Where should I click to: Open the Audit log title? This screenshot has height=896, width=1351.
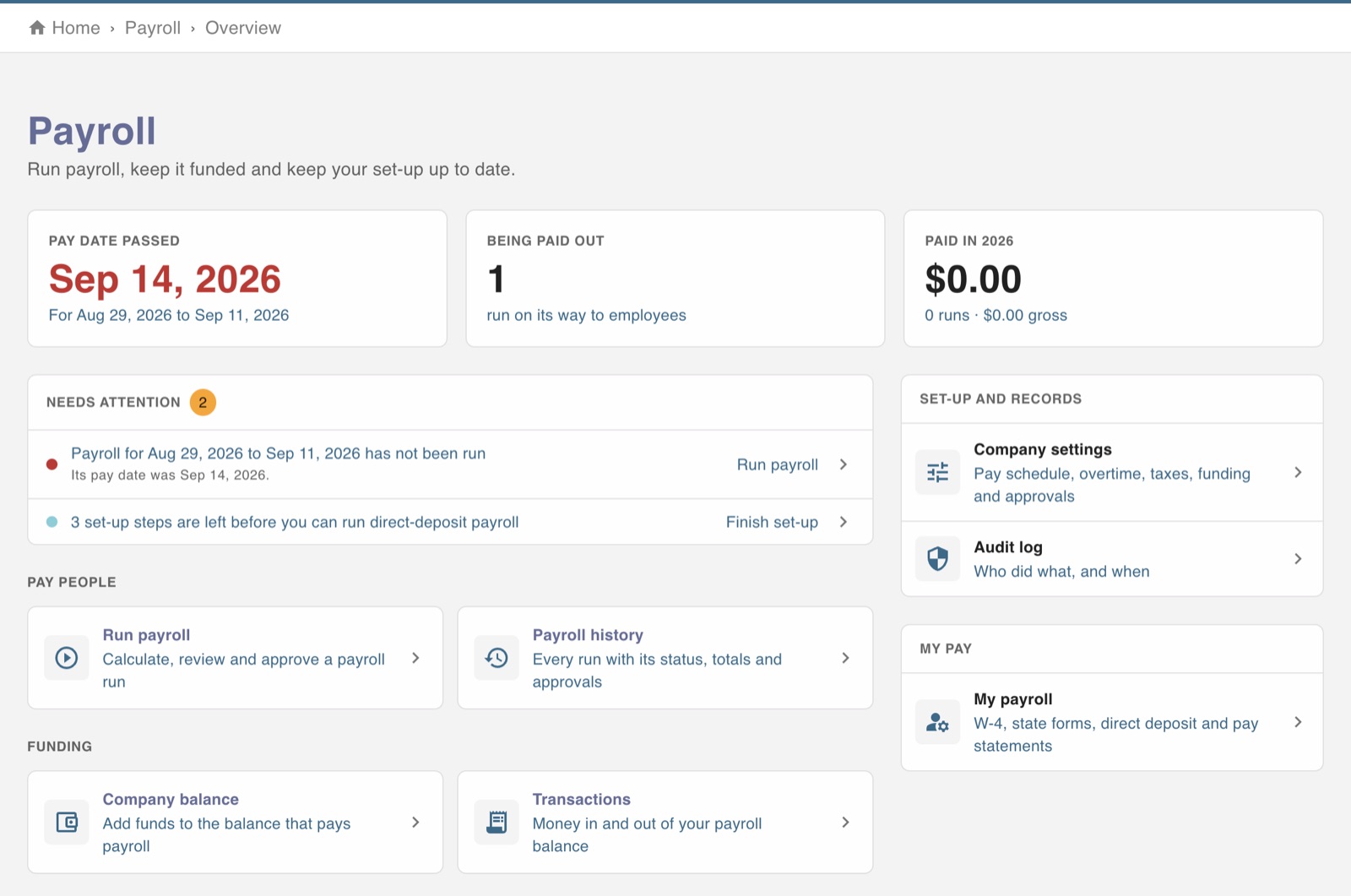(1008, 547)
